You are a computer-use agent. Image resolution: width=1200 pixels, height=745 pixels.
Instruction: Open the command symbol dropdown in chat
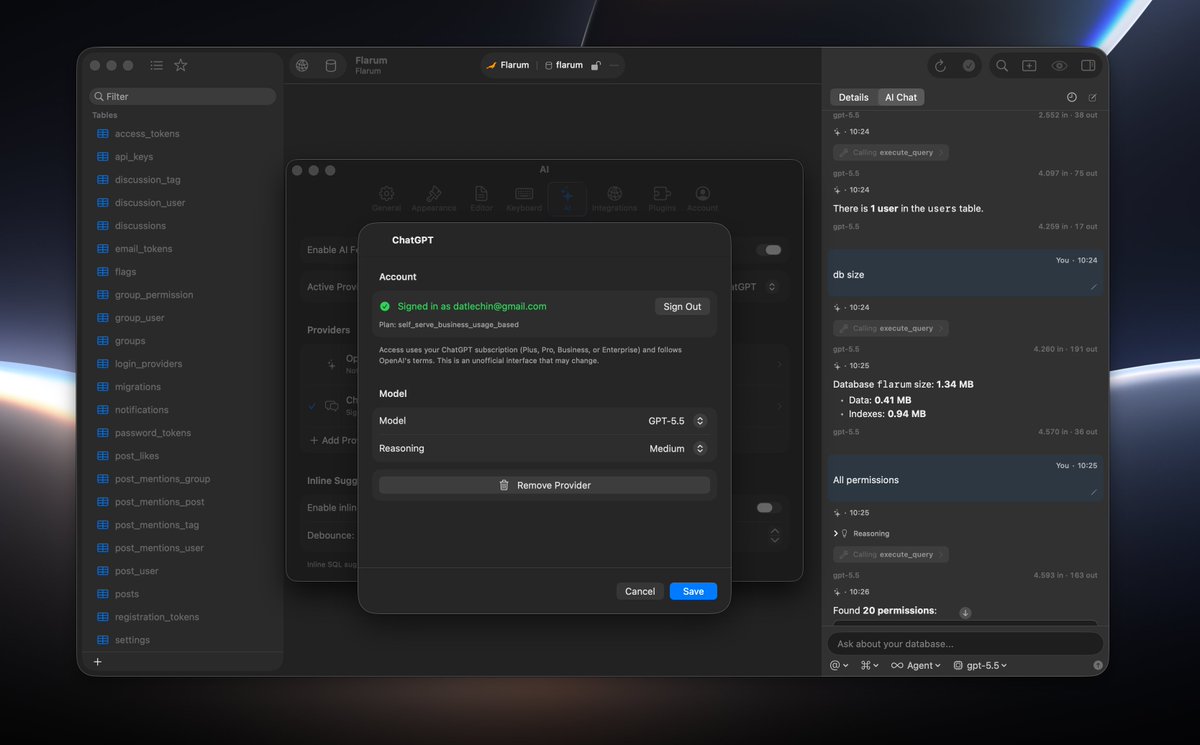(869, 665)
